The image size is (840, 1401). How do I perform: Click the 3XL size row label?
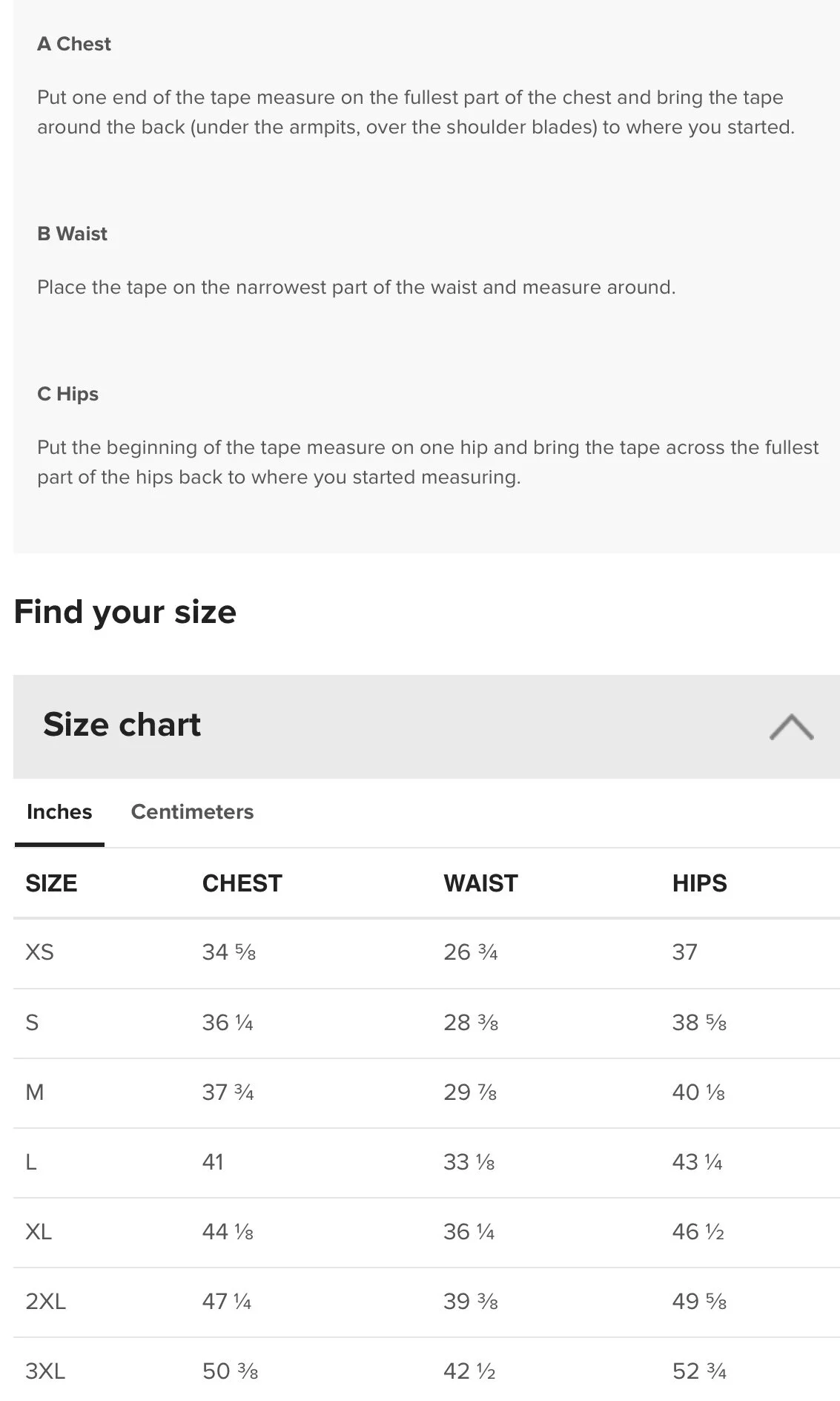click(x=45, y=1371)
